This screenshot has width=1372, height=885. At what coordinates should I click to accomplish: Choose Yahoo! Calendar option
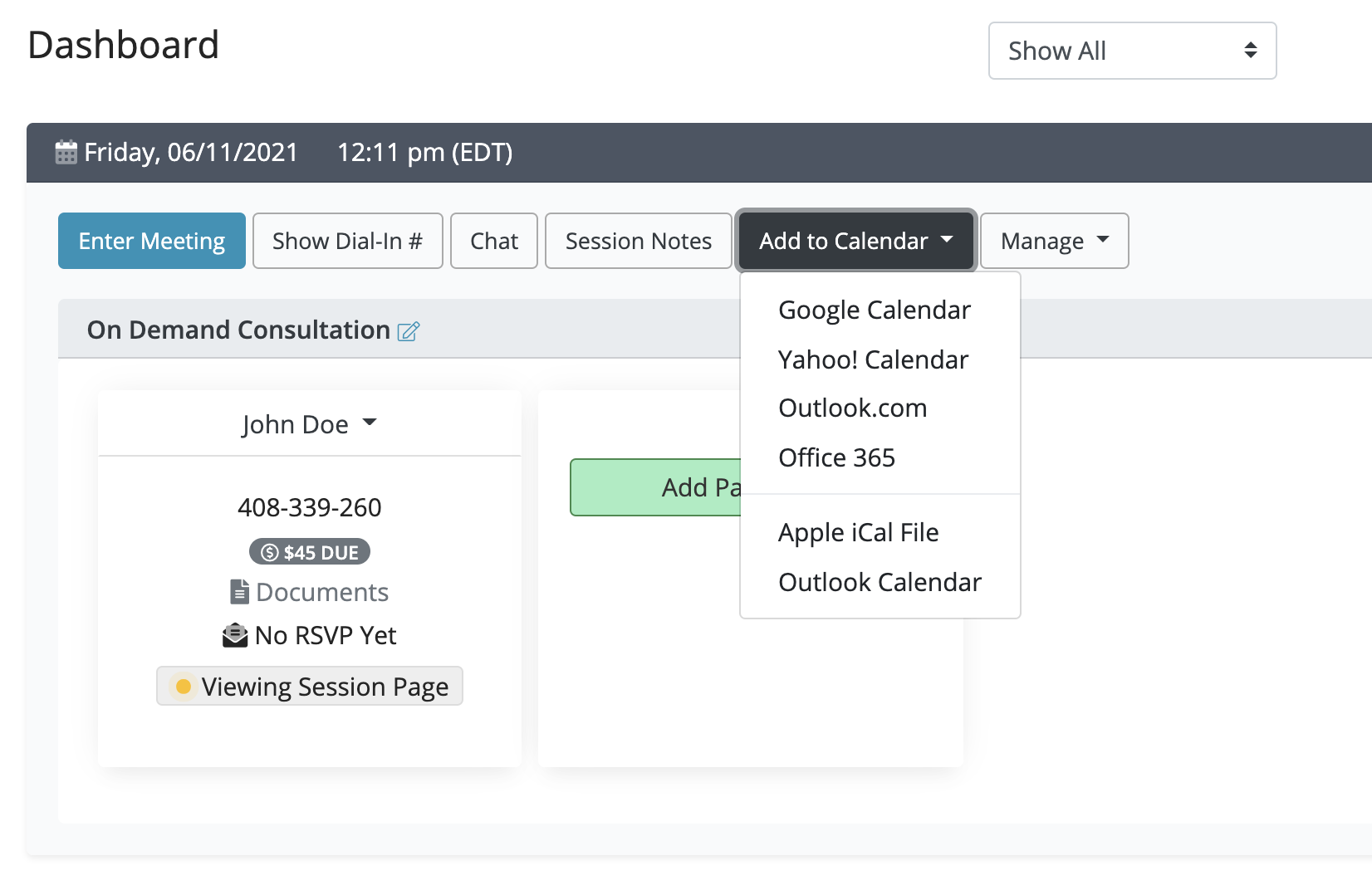(873, 359)
